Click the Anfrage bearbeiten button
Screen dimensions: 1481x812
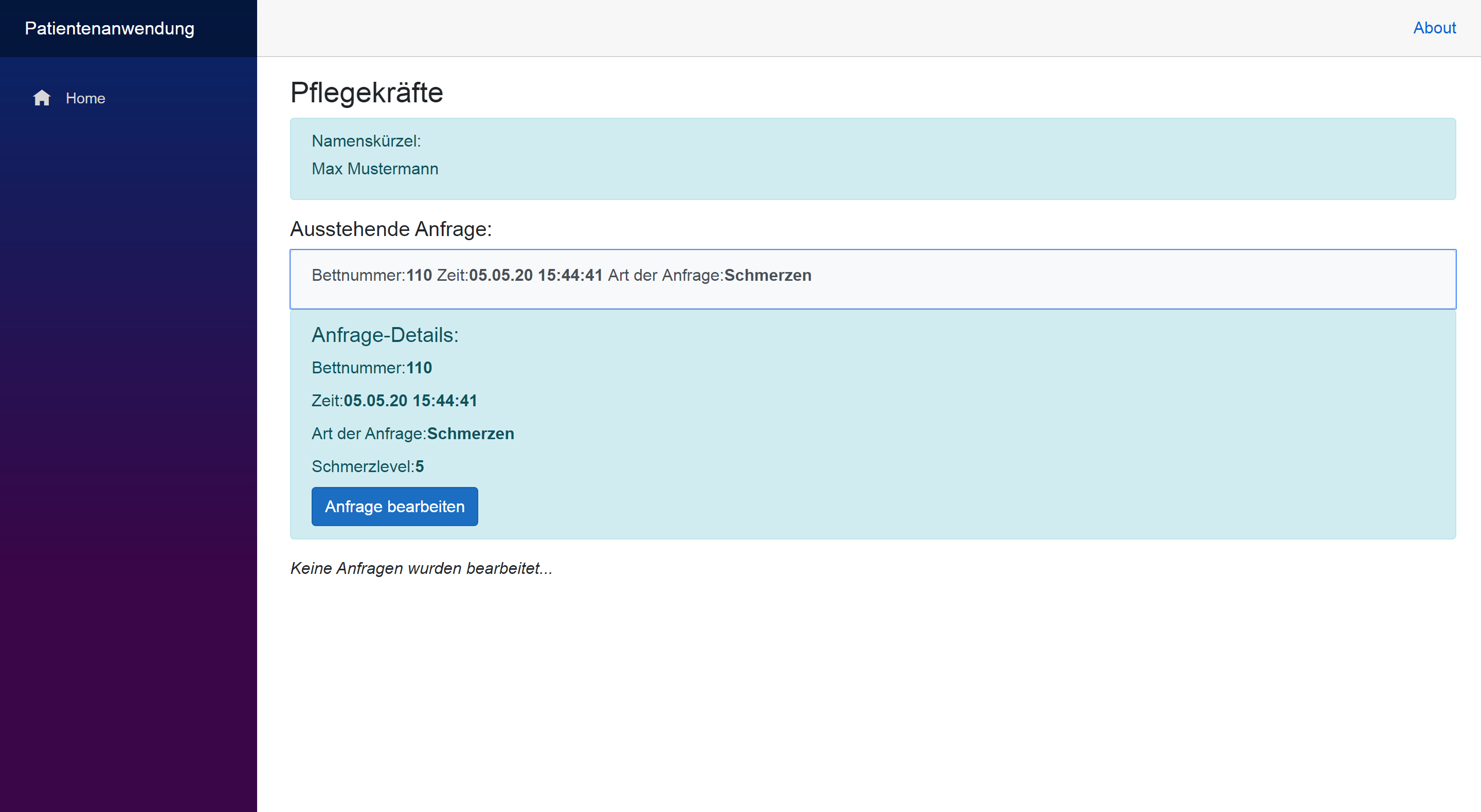tap(394, 506)
